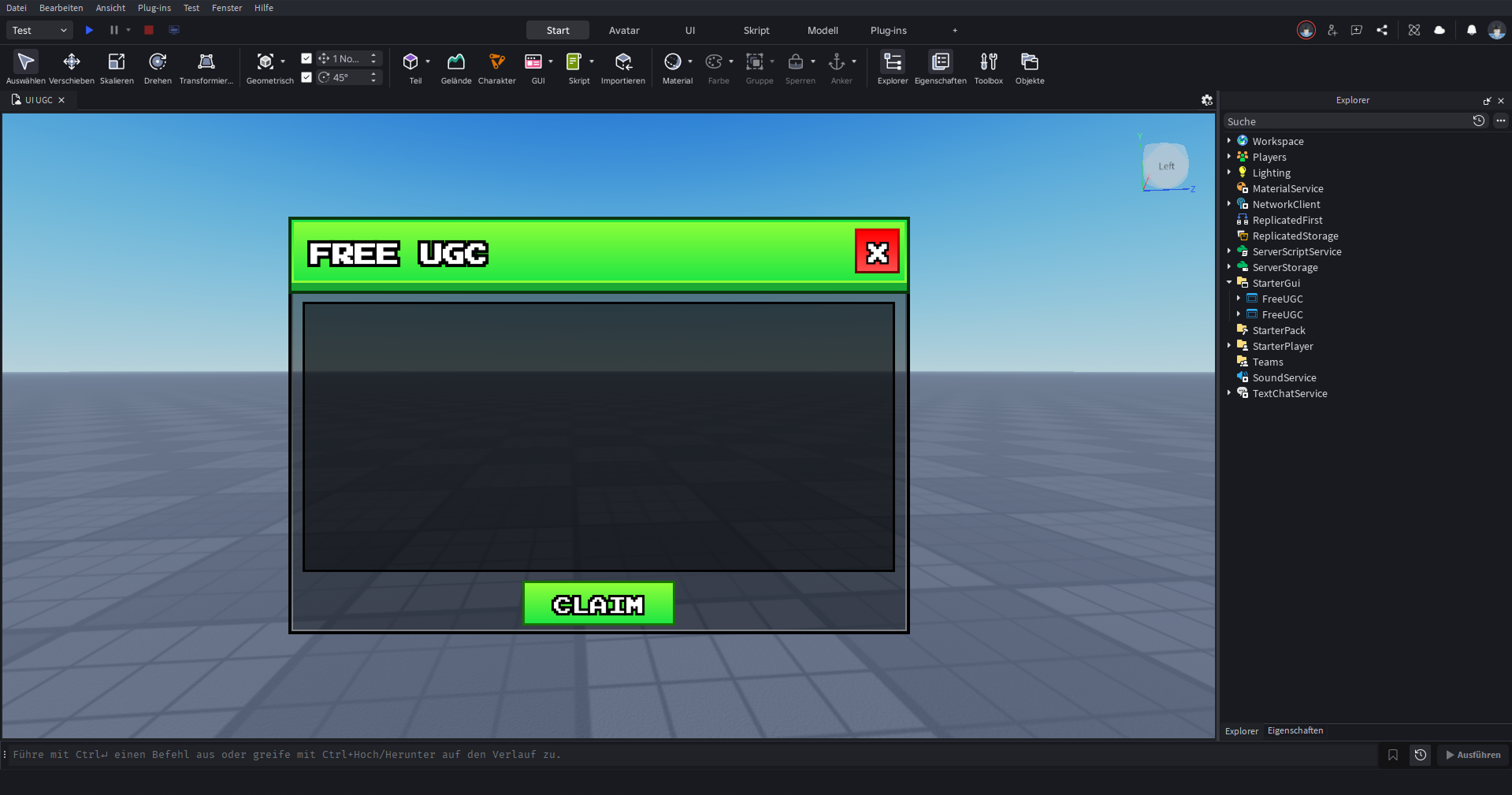
Task: Switch to the Skript tab
Action: (x=756, y=30)
